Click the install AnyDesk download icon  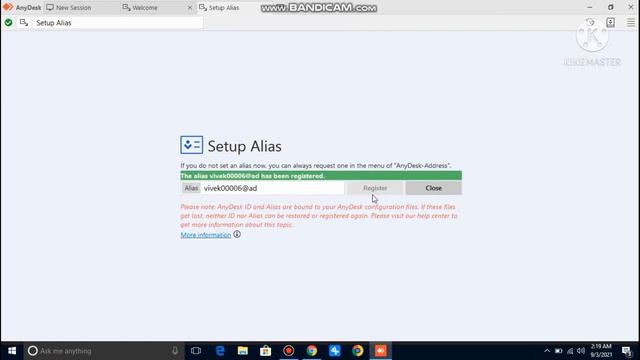coord(610,22)
